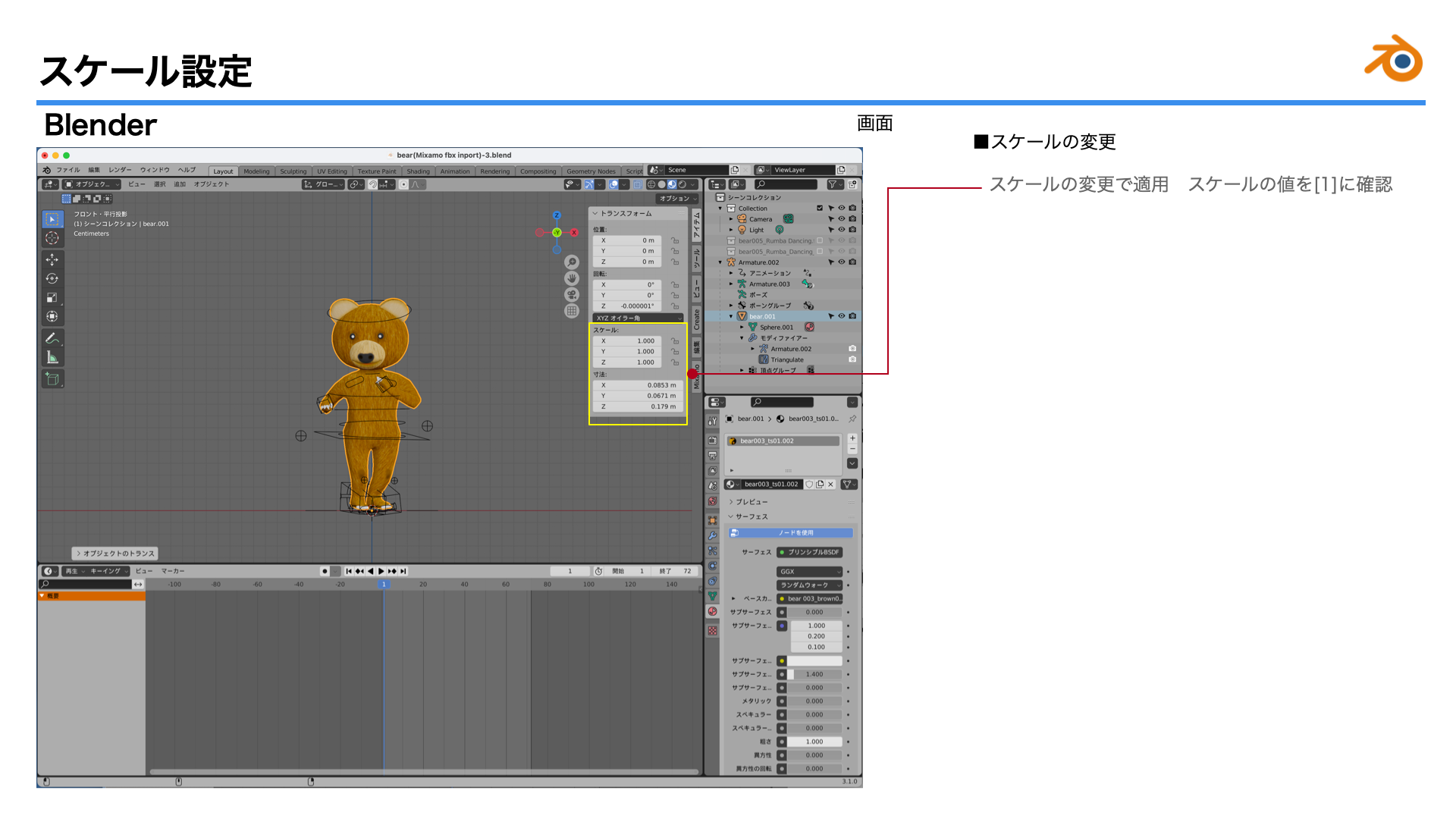
Task: Click the red X axis on the gizmo
Action: click(x=574, y=233)
